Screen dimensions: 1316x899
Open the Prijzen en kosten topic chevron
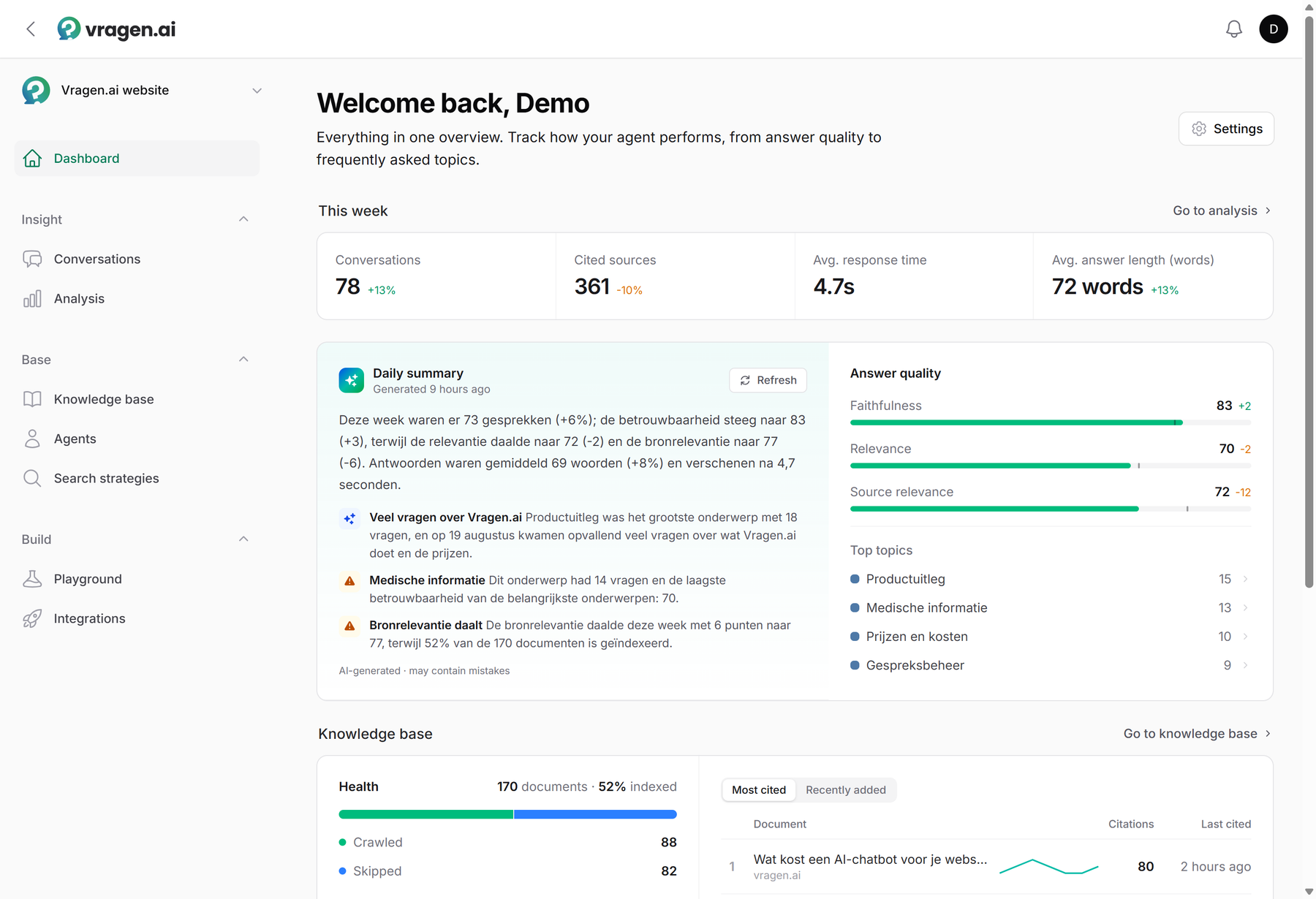(x=1245, y=637)
